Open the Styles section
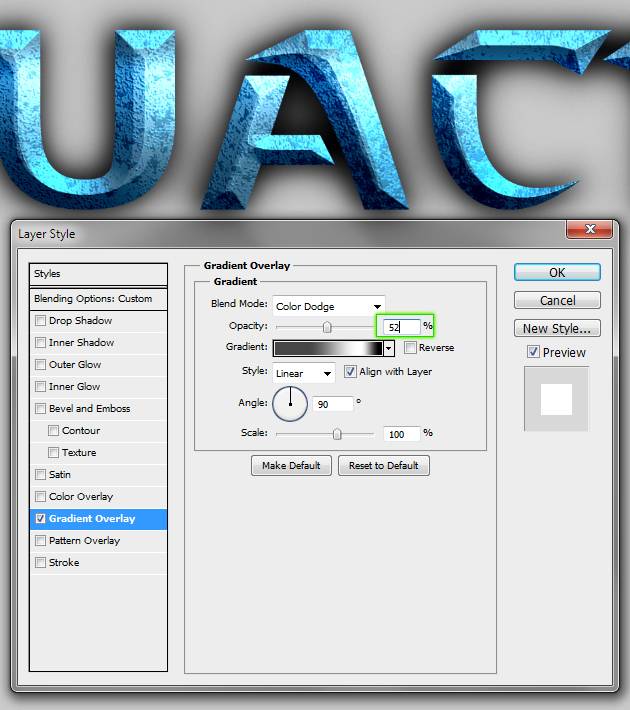 pyautogui.click(x=98, y=273)
